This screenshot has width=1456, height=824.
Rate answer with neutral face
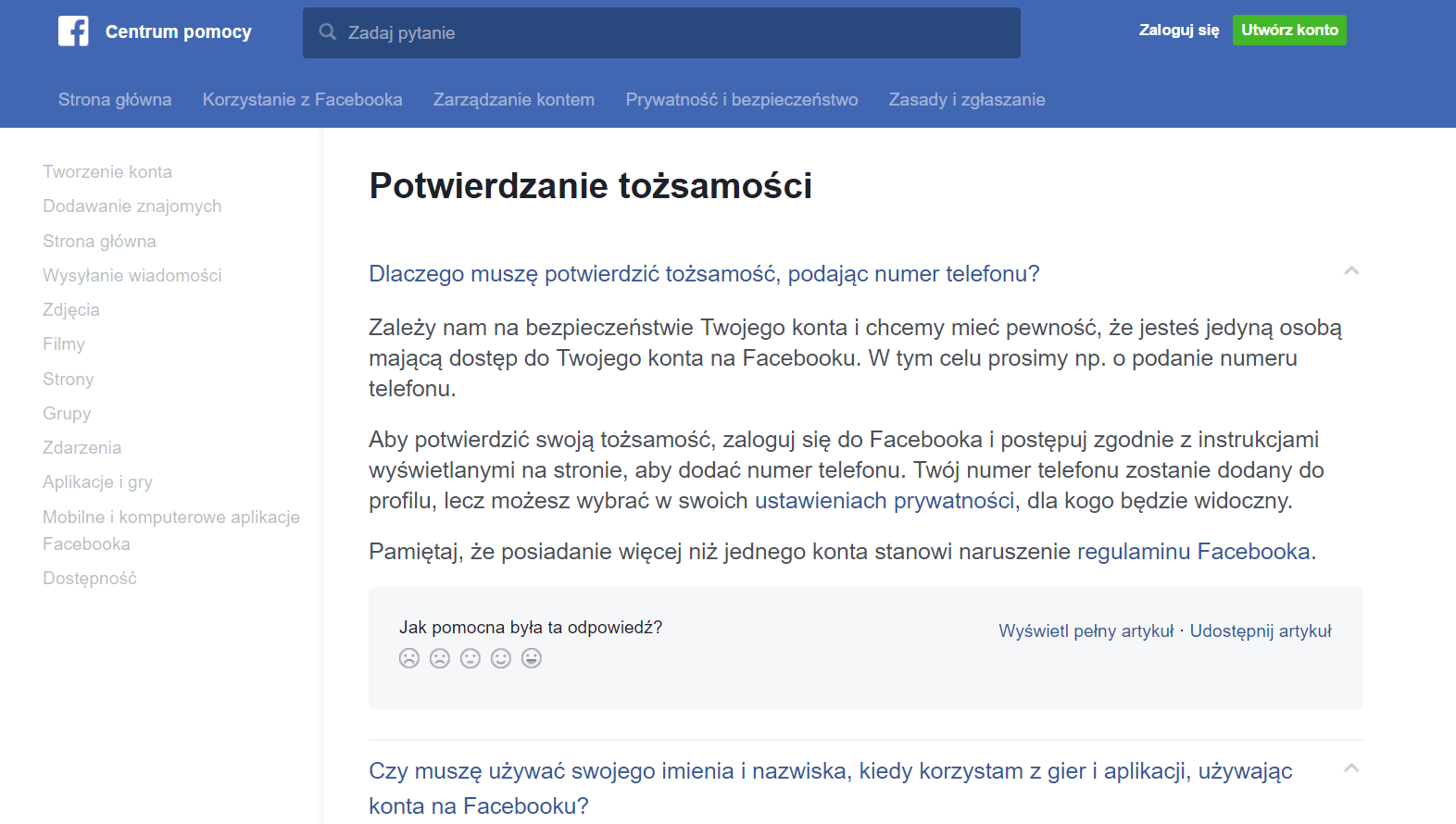coord(471,658)
